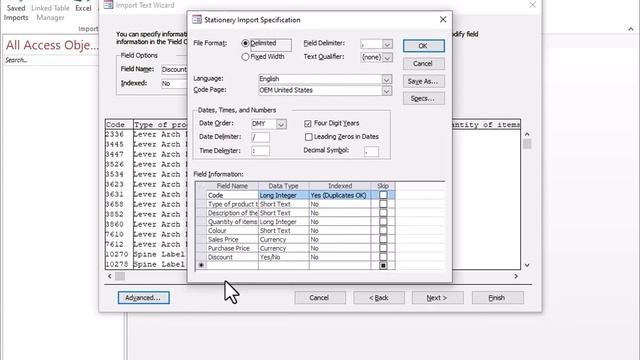Click scroll down arrow in preview
The height and width of the screenshot is (360, 640).
point(527,265)
